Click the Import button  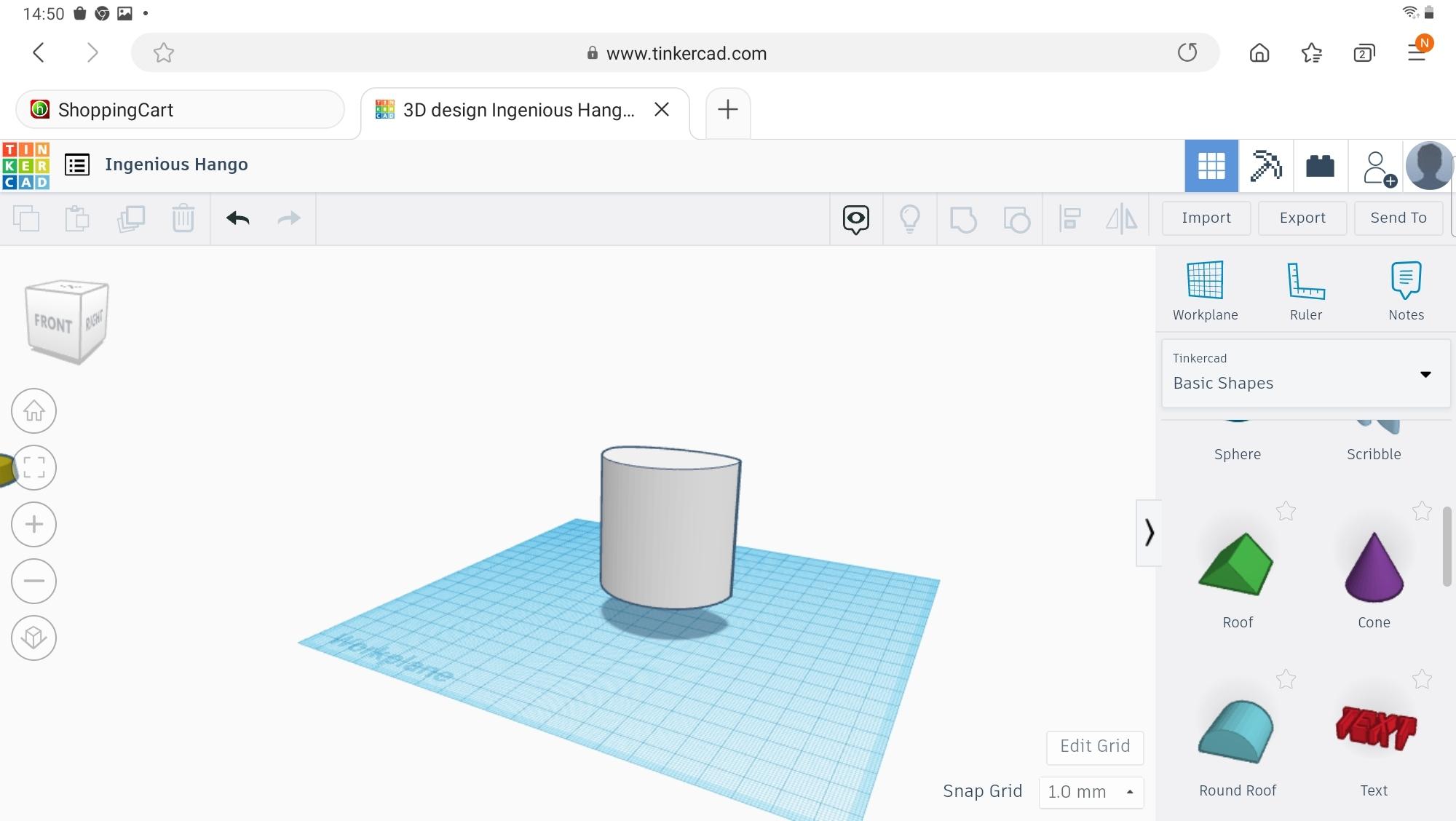1206,218
